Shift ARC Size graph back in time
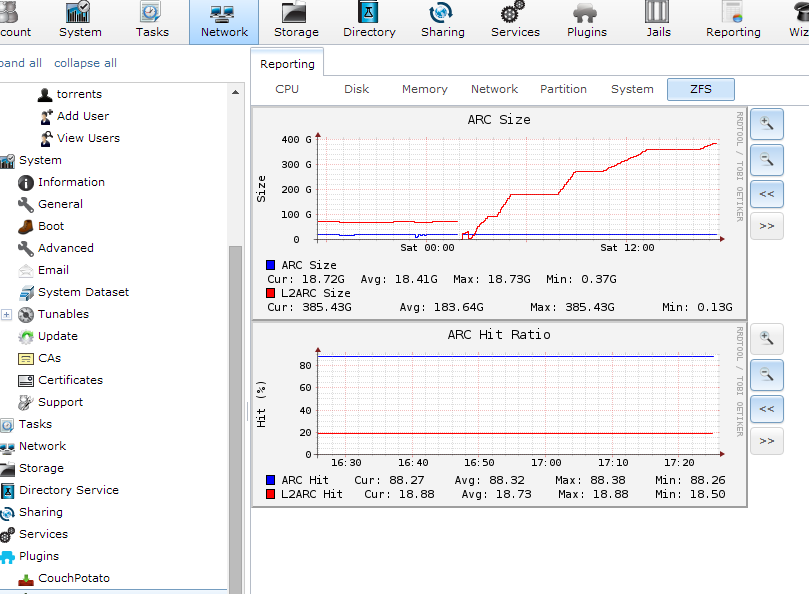809x594 pixels. pos(766,193)
